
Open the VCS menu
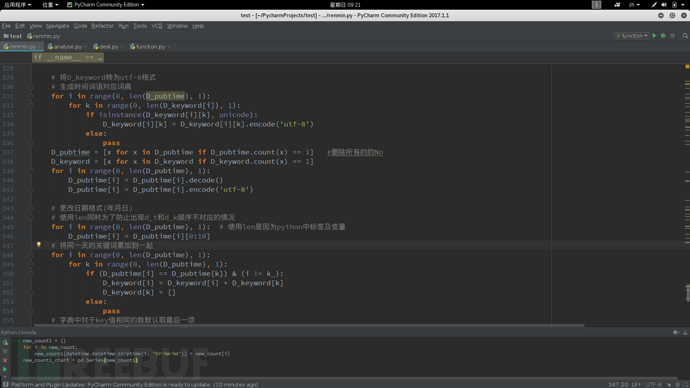pos(157,26)
